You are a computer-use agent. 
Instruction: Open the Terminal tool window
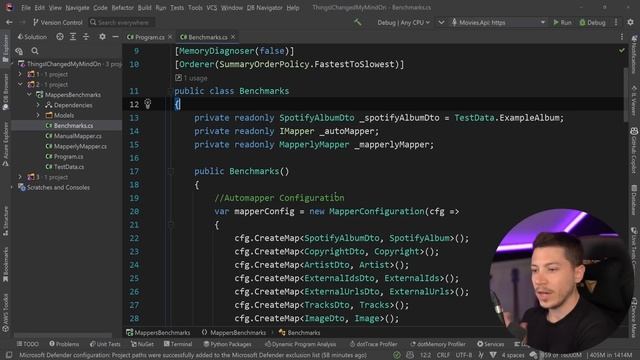(178, 344)
